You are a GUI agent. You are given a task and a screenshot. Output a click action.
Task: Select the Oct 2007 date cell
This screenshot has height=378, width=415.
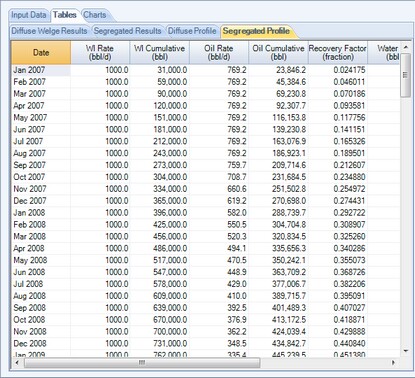(x=41, y=177)
